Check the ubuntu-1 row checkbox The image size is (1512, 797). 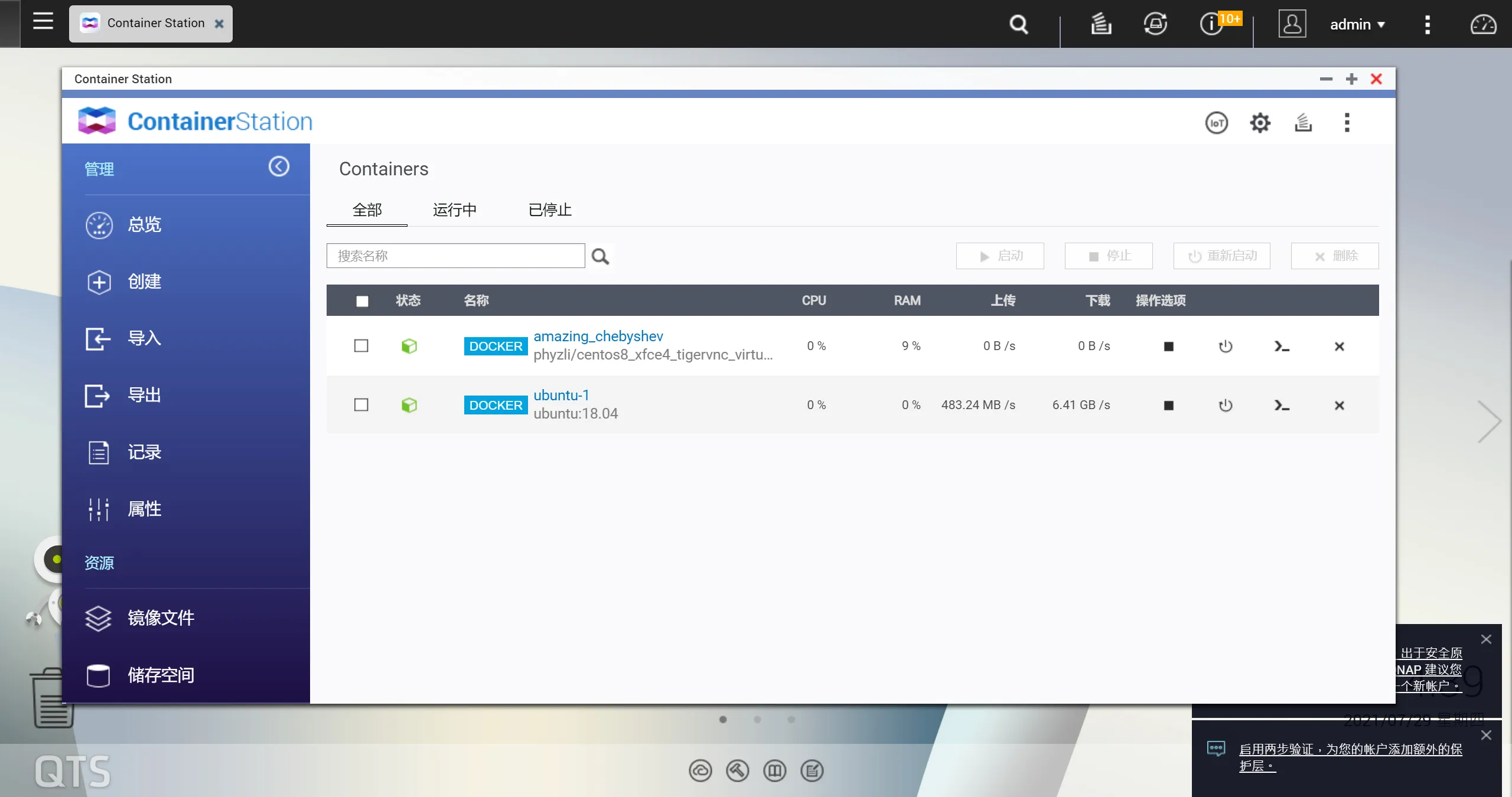click(361, 405)
